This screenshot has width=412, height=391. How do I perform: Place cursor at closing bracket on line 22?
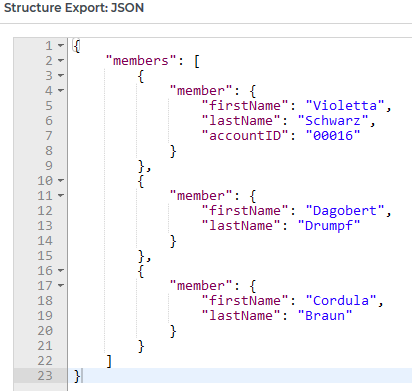point(109,361)
